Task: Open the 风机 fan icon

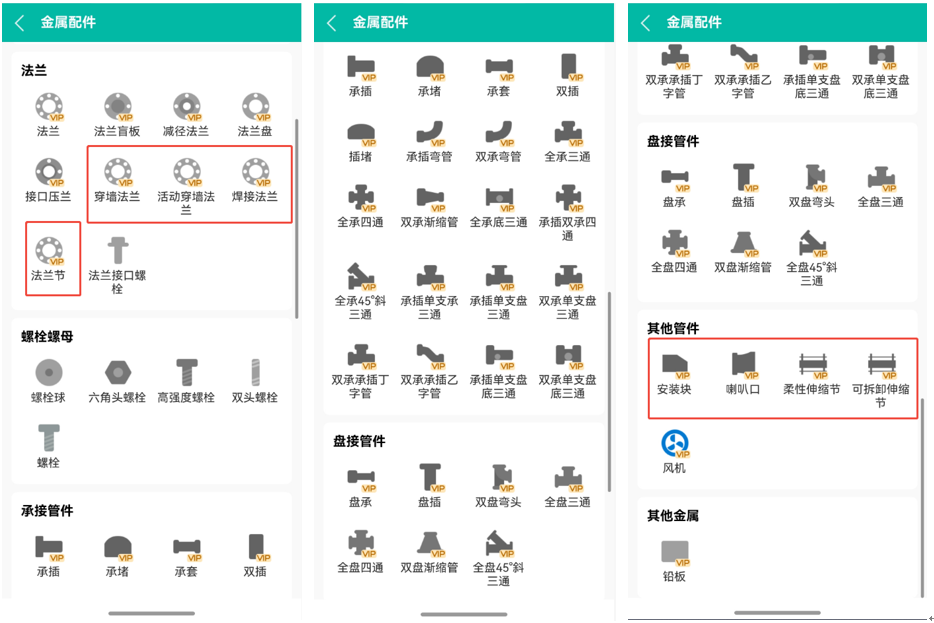Action: [674, 444]
